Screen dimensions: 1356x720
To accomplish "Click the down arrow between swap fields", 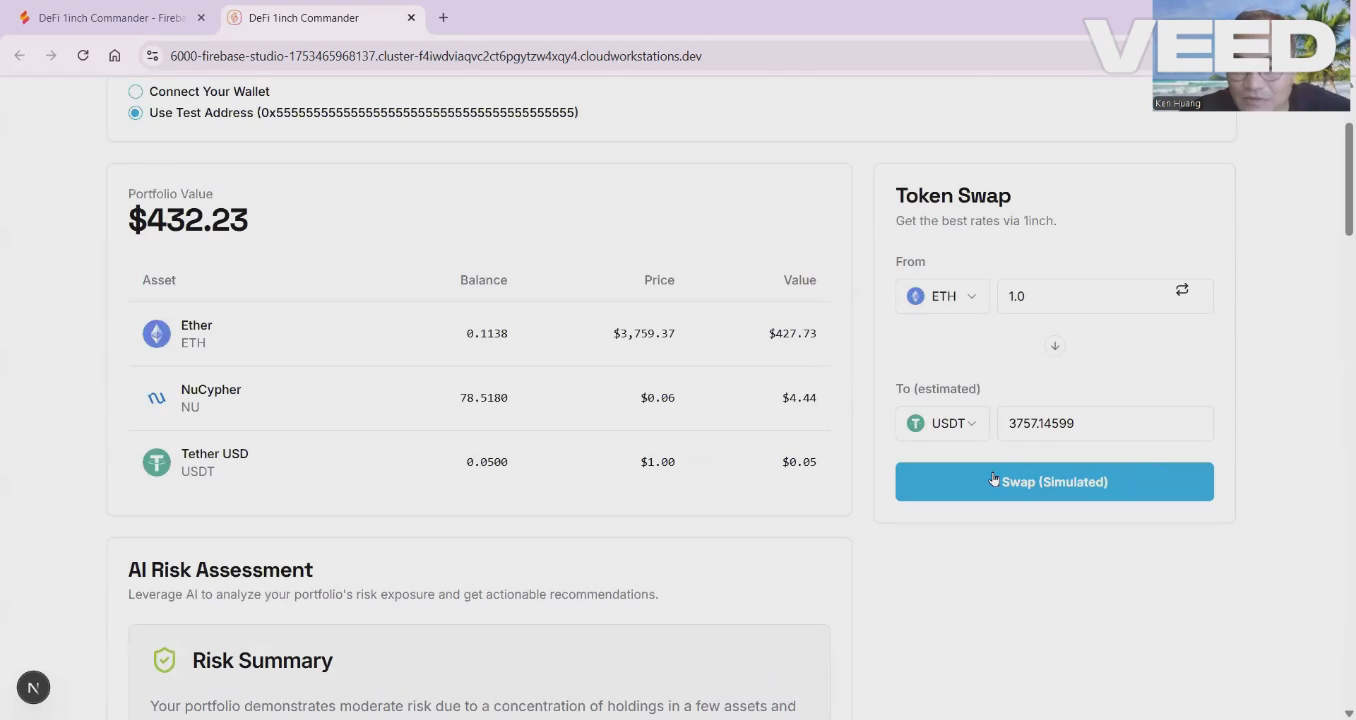I will point(1054,346).
